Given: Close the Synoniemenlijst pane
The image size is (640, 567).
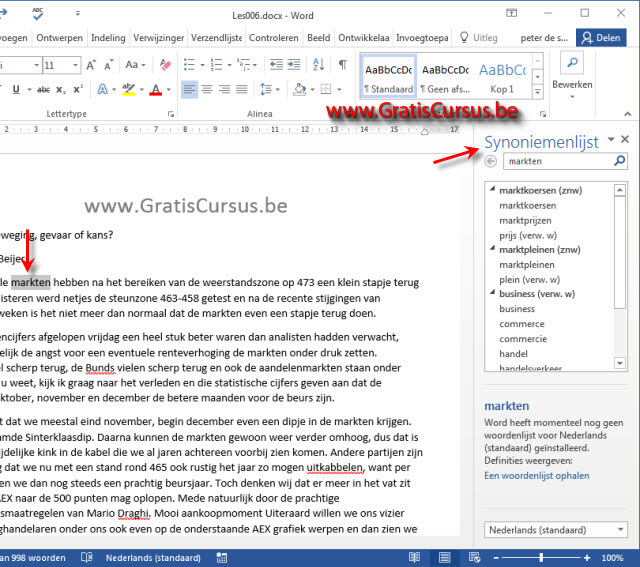Looking at the screenshot, I should pyautogui.click(x=624, y=139).
